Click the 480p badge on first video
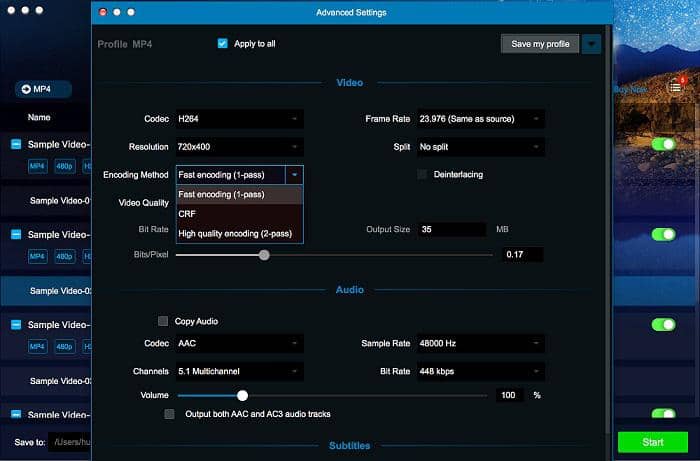The height and width of the screenshot is (461, 700). [x=64, y=166]
